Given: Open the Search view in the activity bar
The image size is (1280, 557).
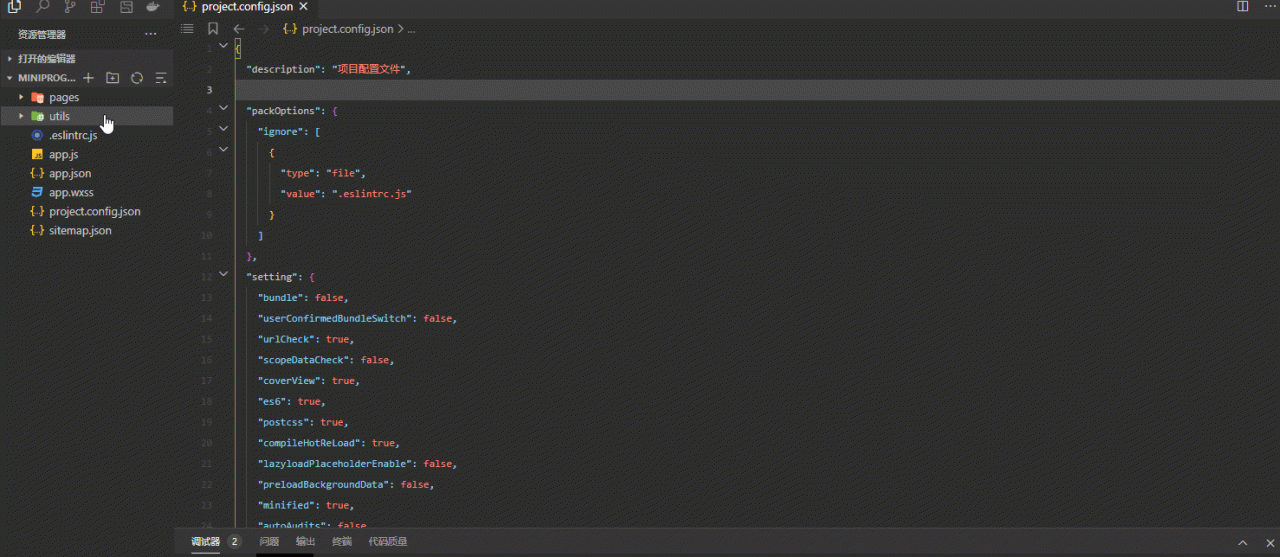Looking at the screenshot, I should pos(42,7).
